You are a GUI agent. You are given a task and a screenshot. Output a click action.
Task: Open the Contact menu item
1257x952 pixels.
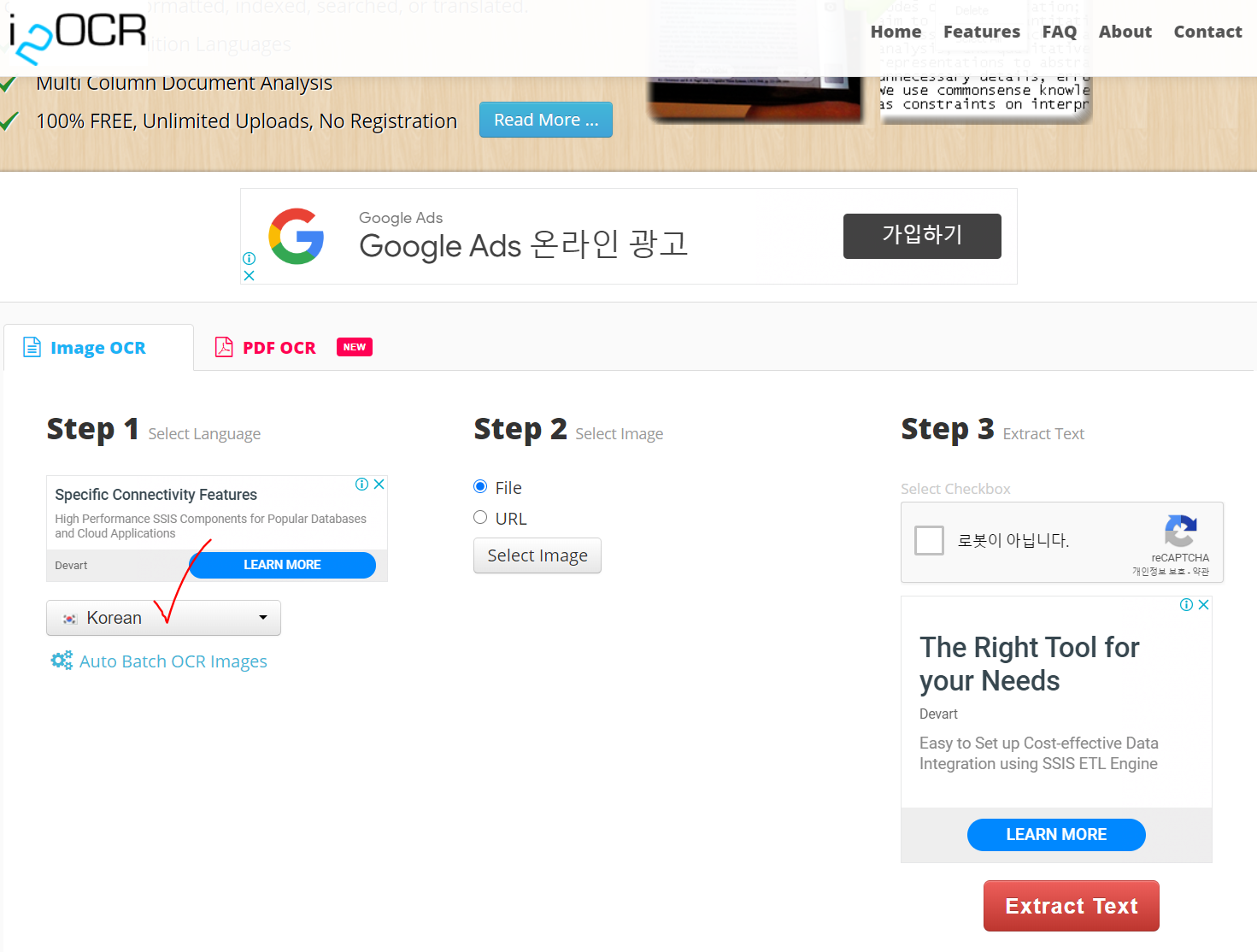(x=1207, y=32)
